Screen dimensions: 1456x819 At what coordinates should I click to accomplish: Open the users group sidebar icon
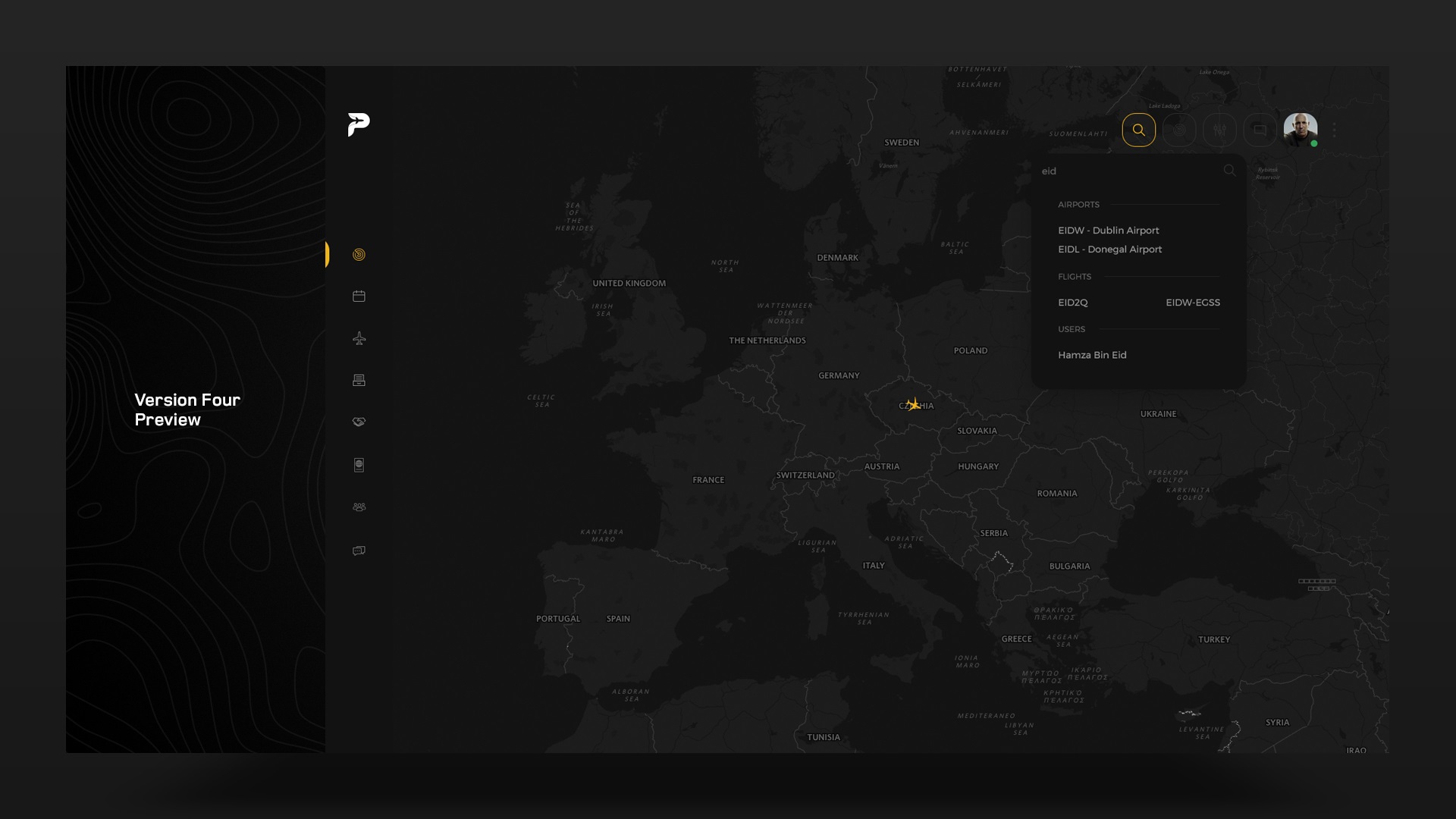(359, 507)
